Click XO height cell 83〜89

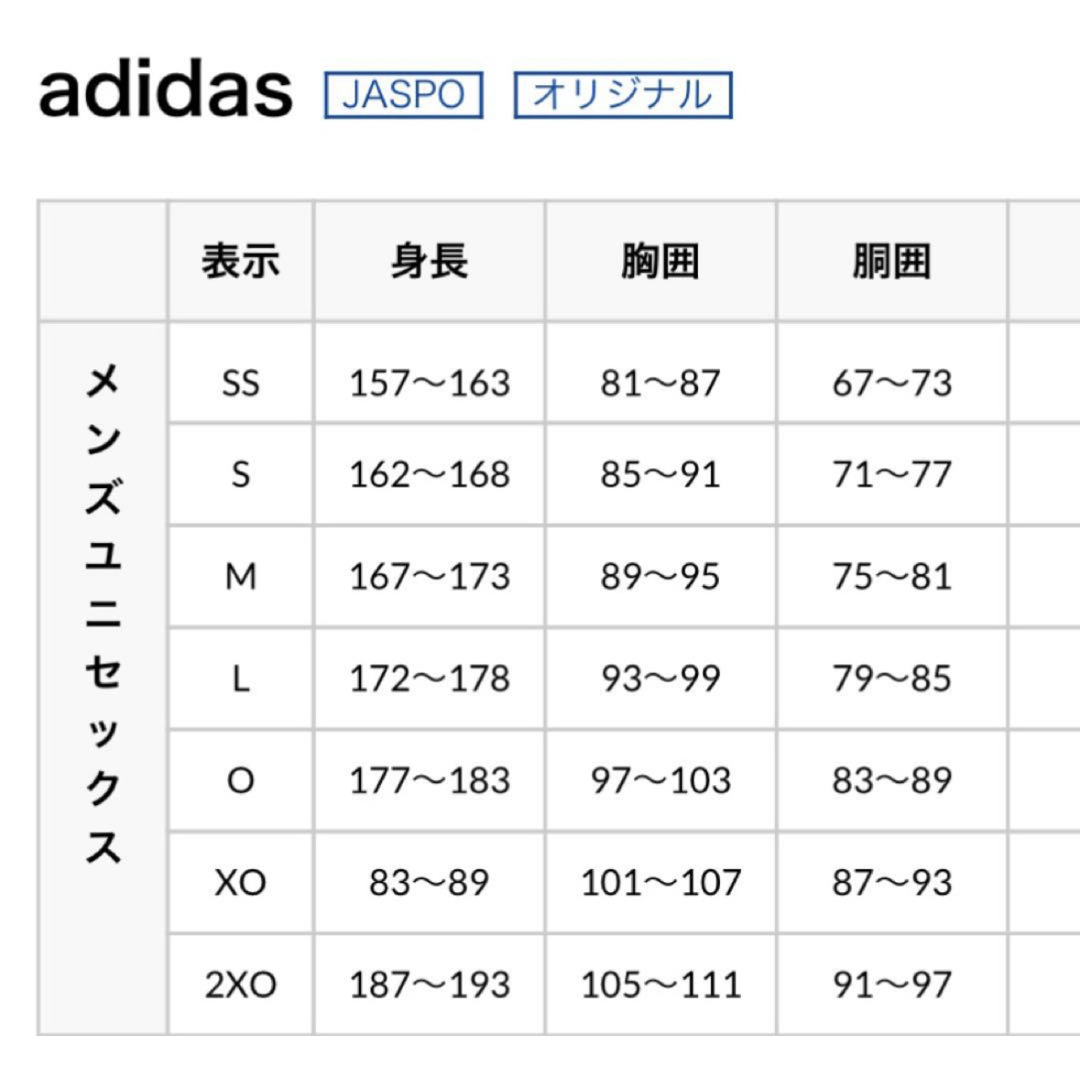(429, 882)
